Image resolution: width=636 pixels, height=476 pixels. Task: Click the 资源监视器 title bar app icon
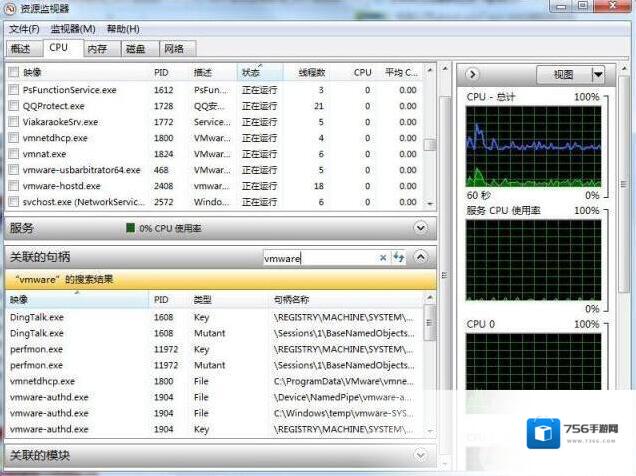click(x=11, y=9)
